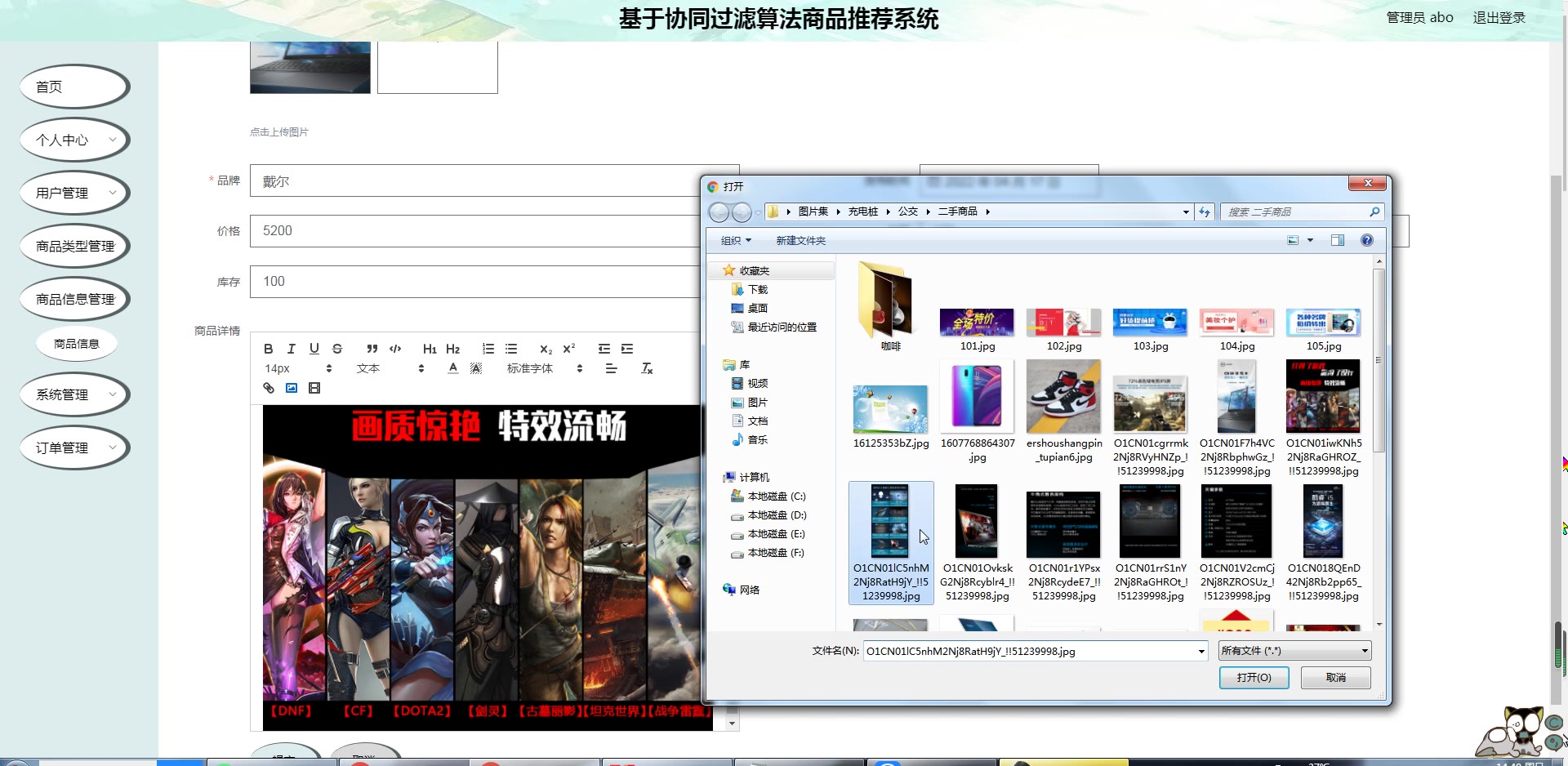Open help in the file dialog
The image size is (1568, 766).
(x=1367, y=240)
